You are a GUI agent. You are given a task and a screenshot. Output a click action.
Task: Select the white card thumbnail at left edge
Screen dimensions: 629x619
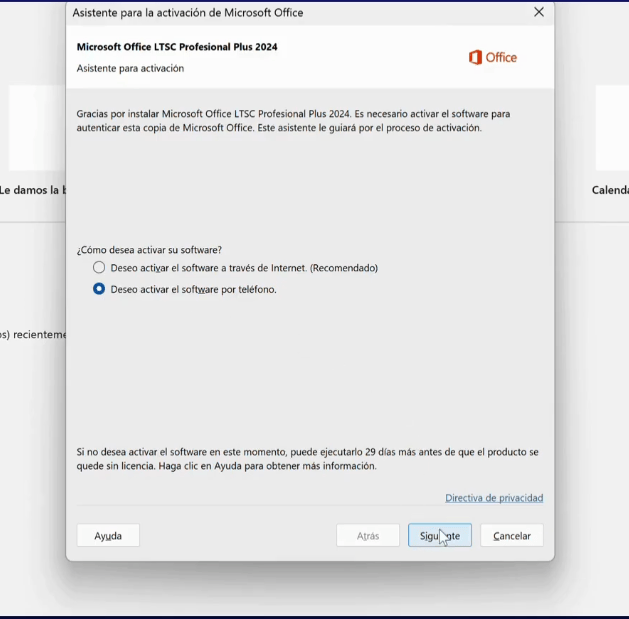click(36, 128)
